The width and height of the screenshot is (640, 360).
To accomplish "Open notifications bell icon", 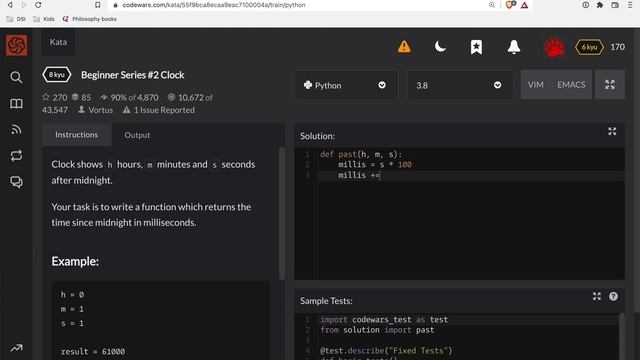I will [x=513, y=47].
